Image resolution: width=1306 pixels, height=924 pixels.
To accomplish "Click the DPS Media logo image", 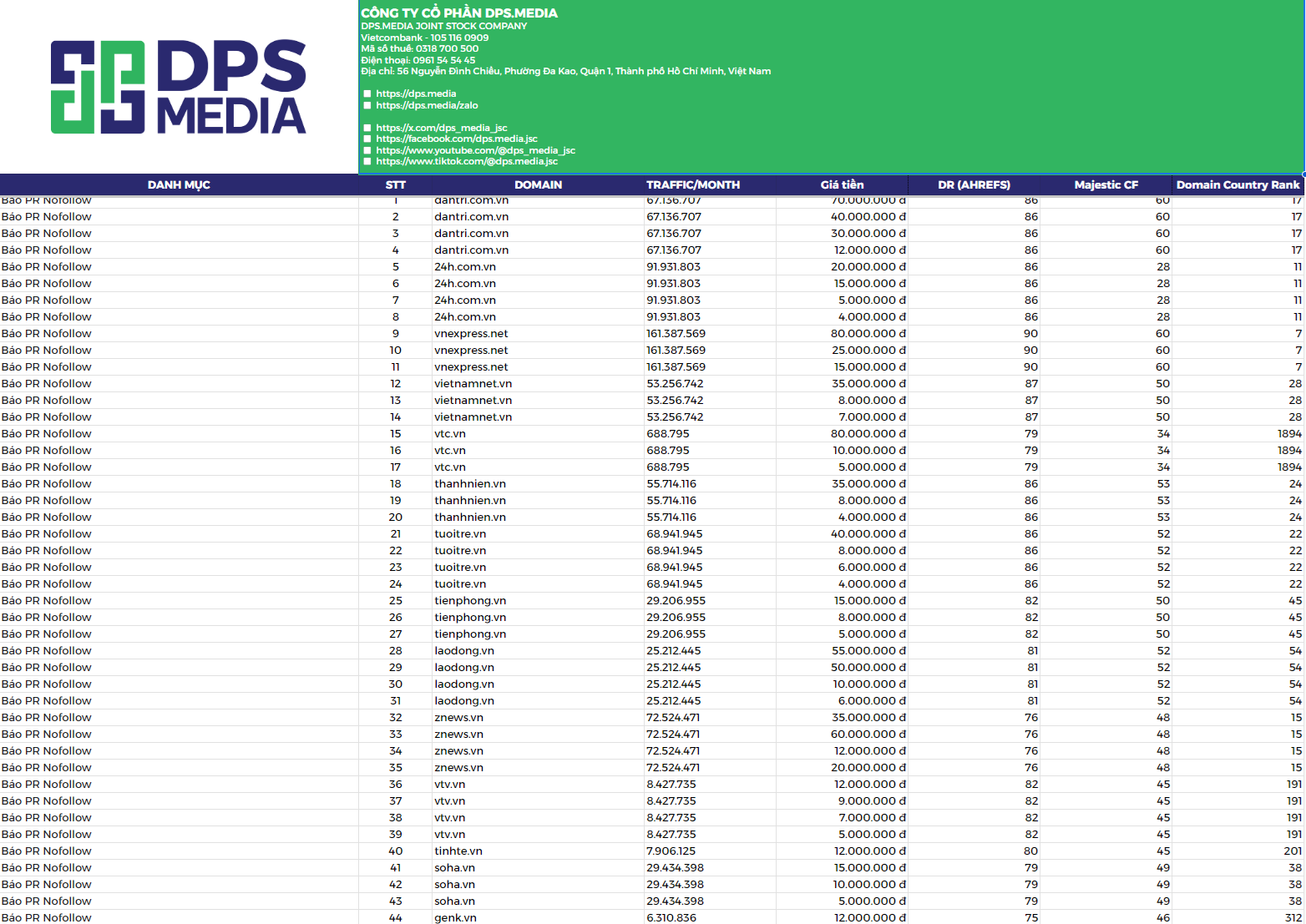I will tap(179, 87).
